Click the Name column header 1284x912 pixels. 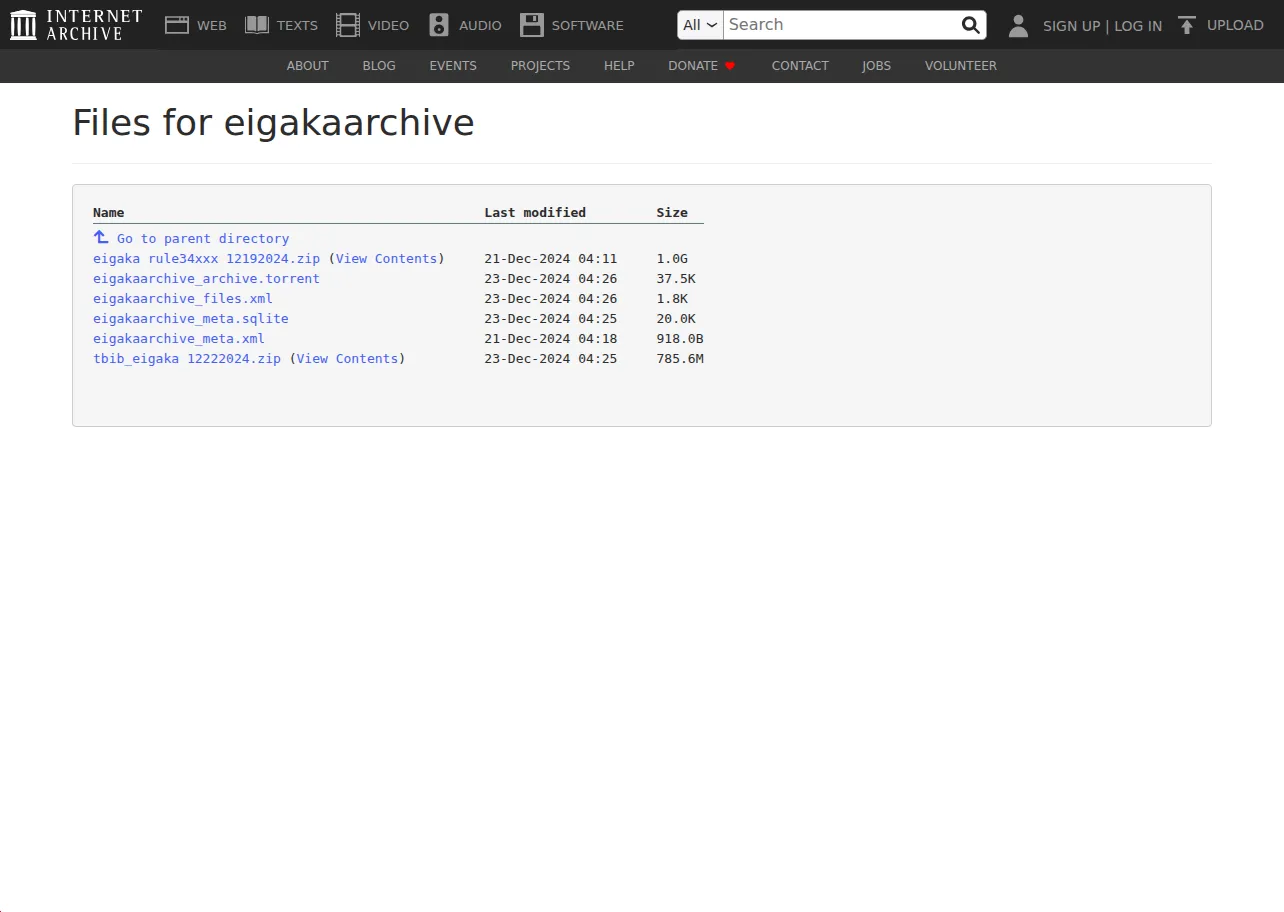click(109, 213)
